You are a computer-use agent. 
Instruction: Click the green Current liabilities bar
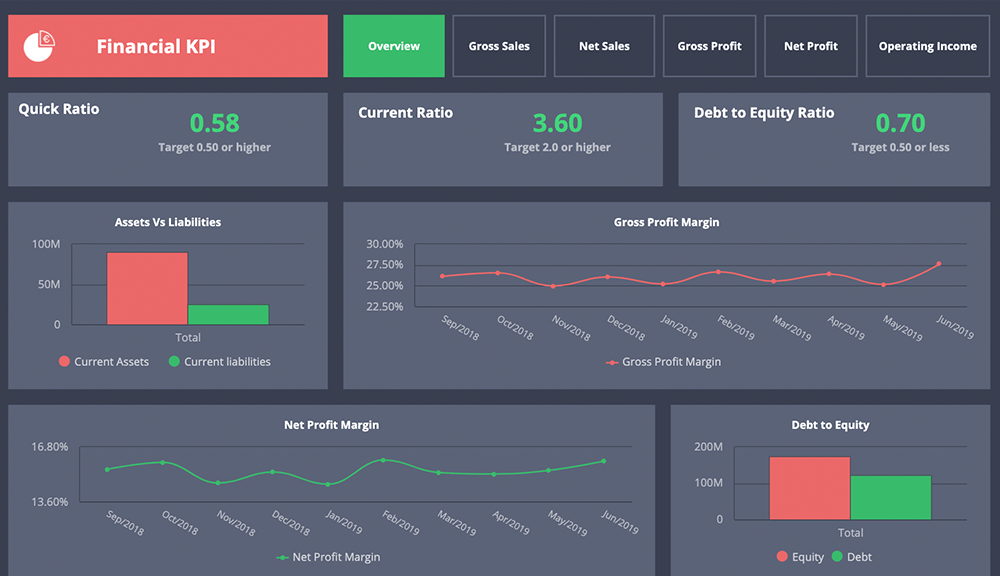point(228,314)
